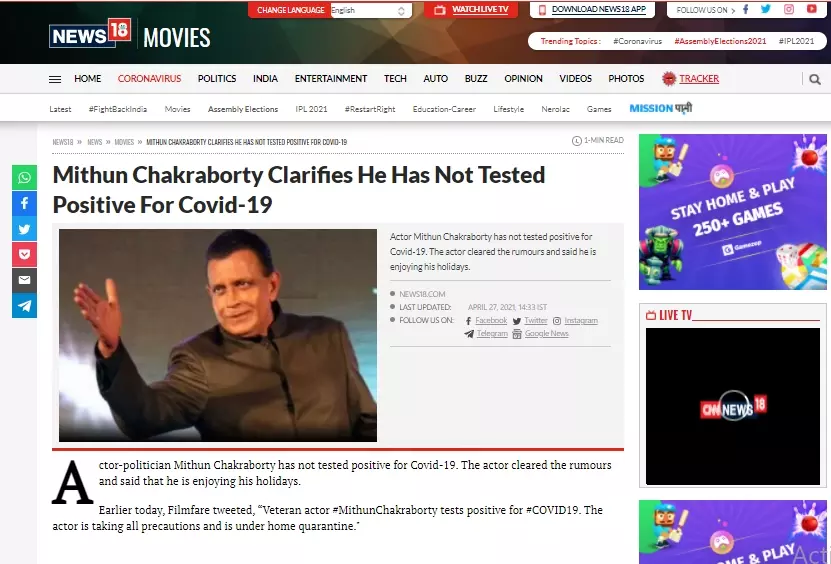
Task: Open the hamburger menu beside HOME
Action: [55, 80]
